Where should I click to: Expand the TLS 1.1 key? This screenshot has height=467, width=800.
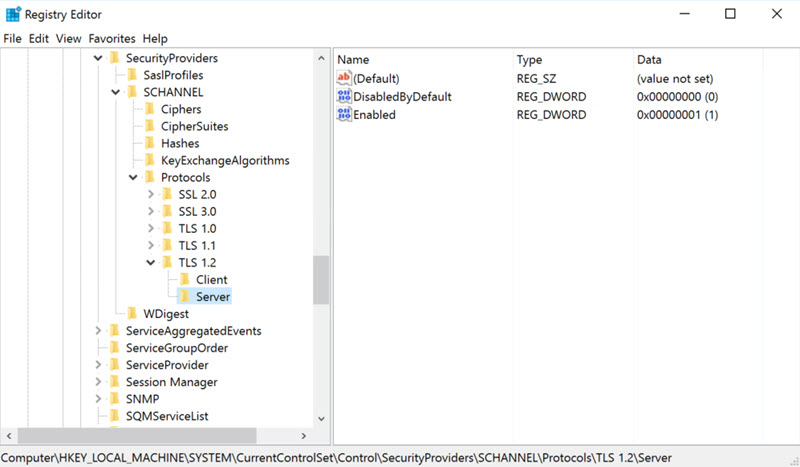151,245
